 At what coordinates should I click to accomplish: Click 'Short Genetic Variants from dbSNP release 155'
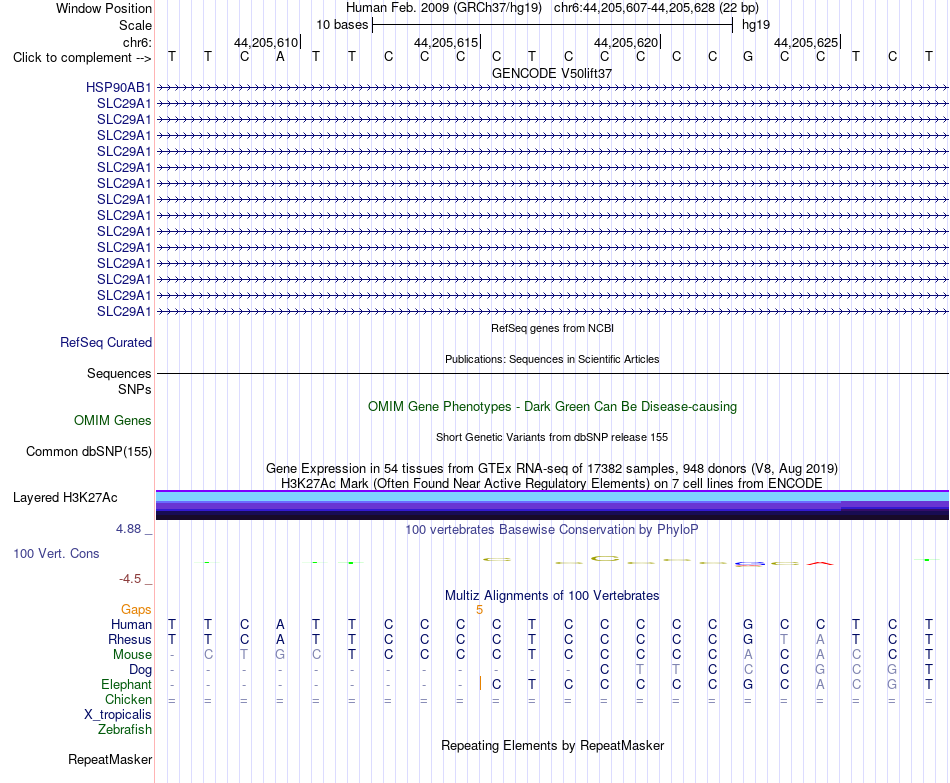click(x=552, y=438)
